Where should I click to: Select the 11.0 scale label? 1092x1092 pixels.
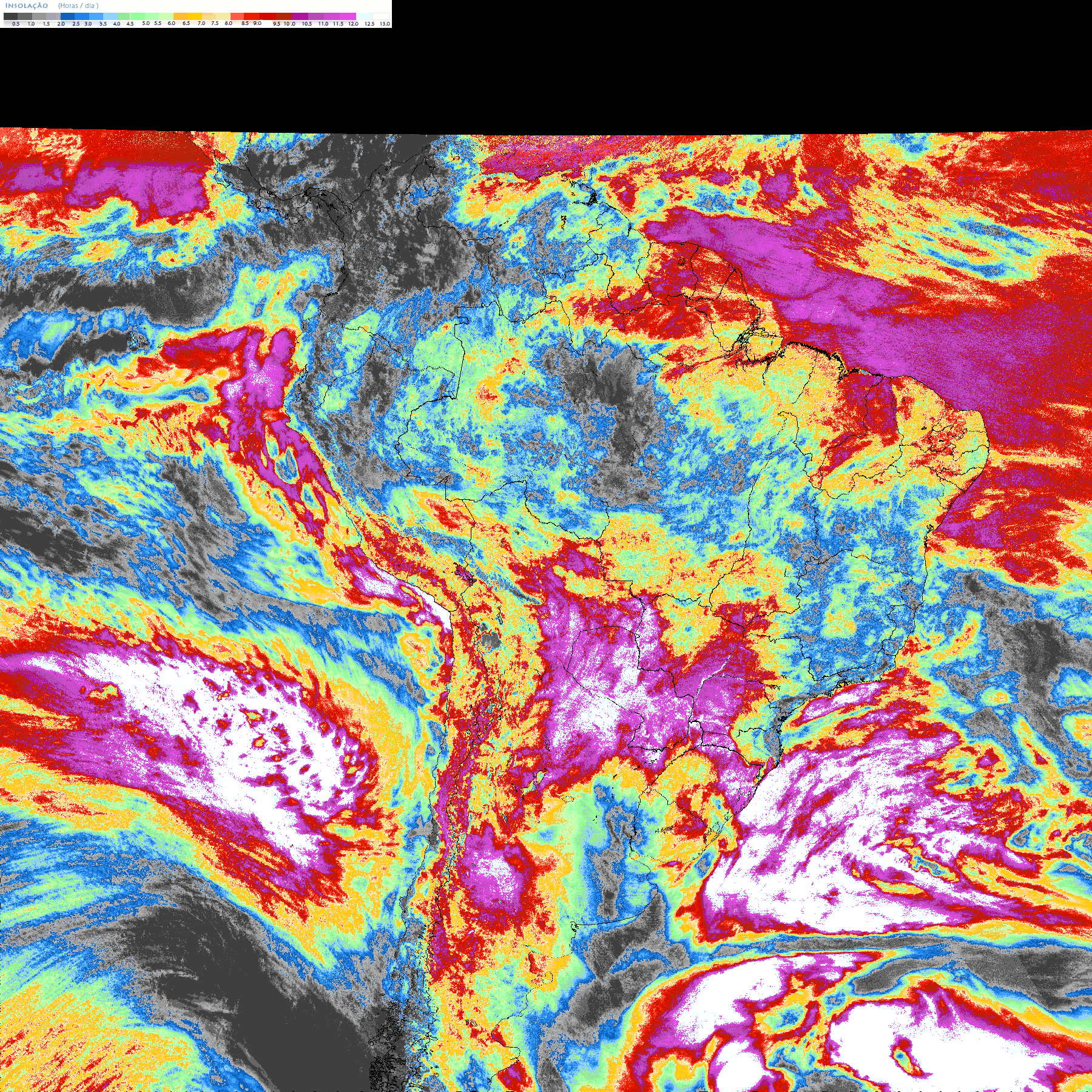pyautogui.click(x=323, y=24)
